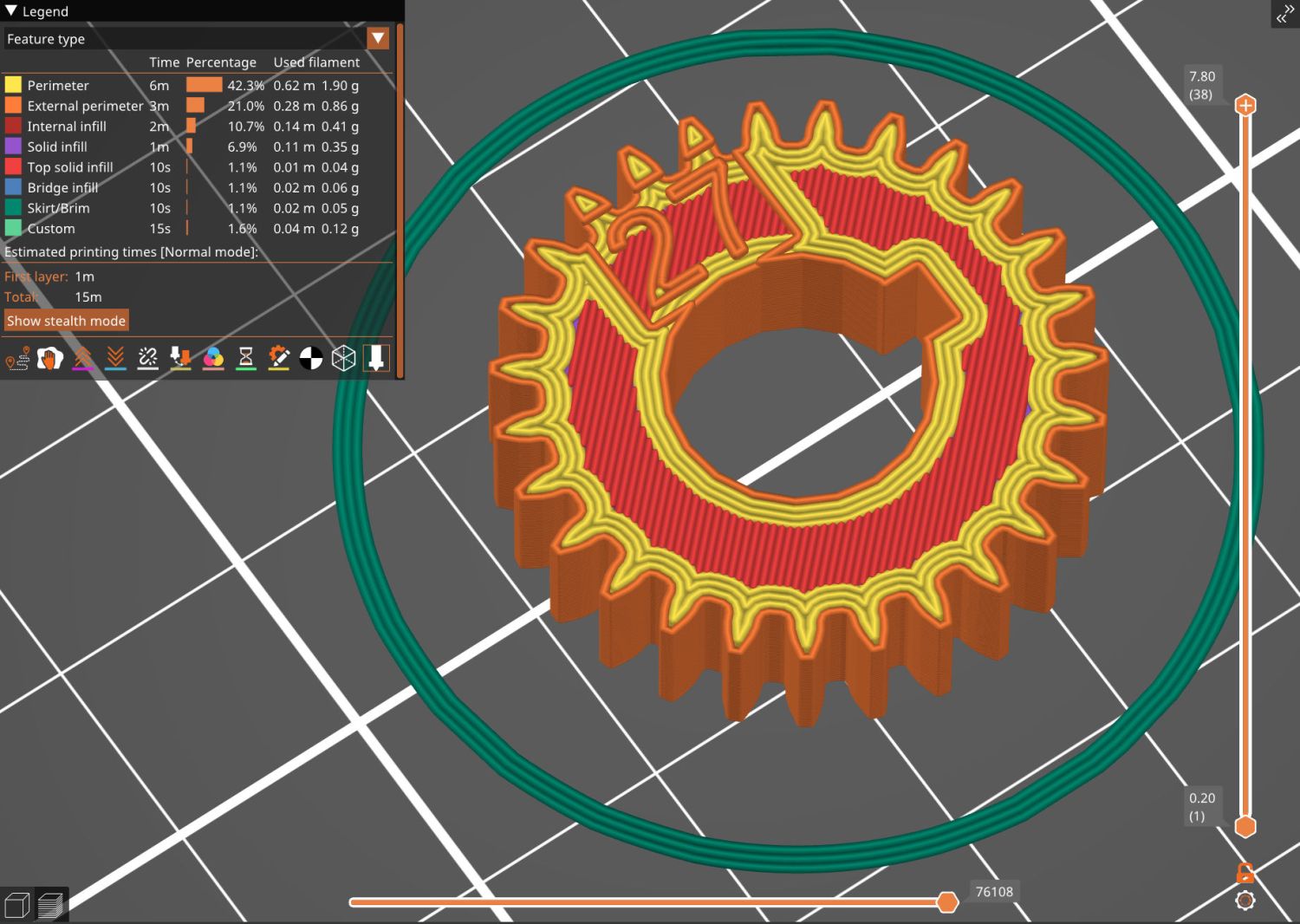
Task: Show custom G-code markers
Action: click(x=278, y=357)
